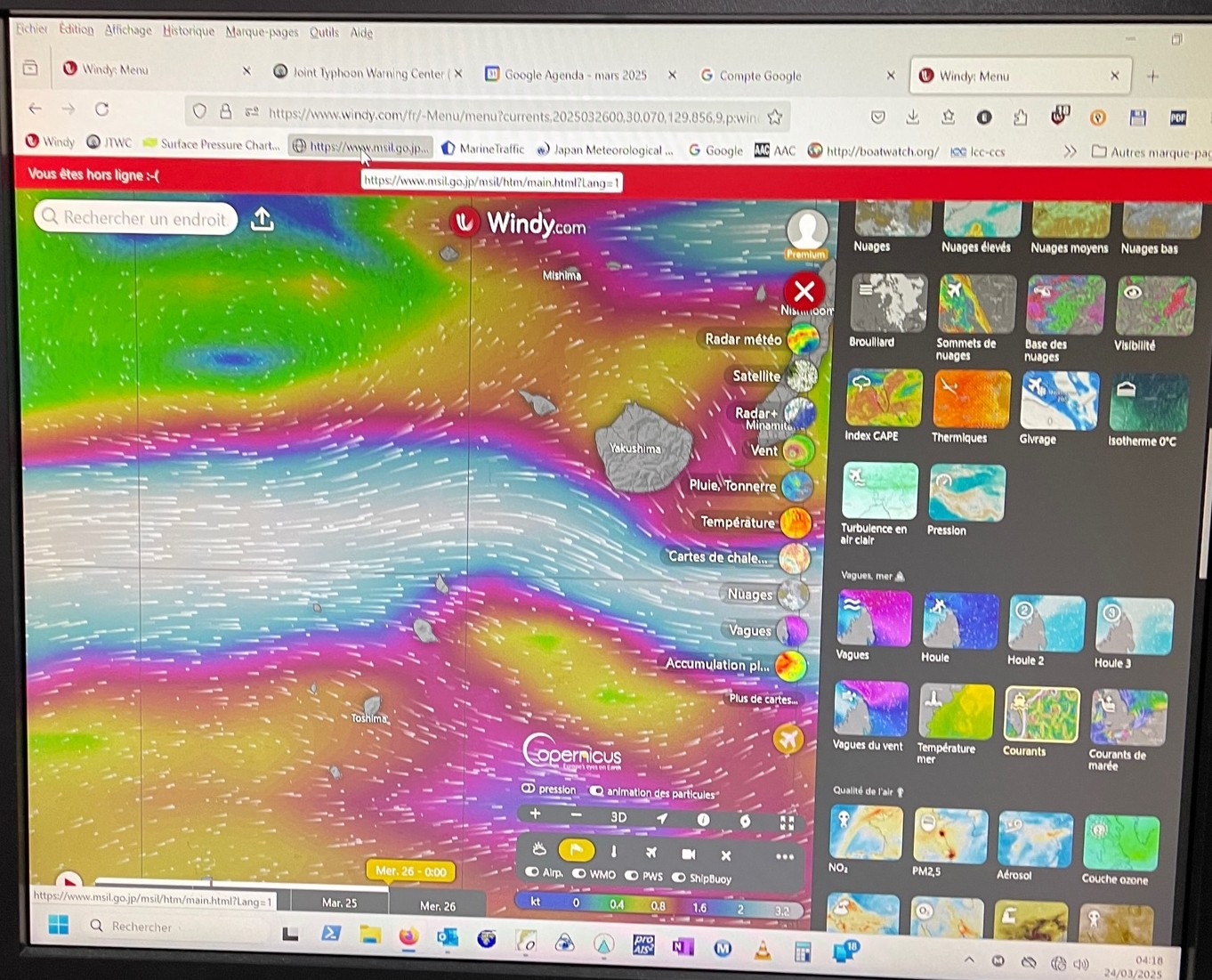Open the Marque-pages menu
1212x980 pixels.
pyautogui.click(x=262, y=31)
